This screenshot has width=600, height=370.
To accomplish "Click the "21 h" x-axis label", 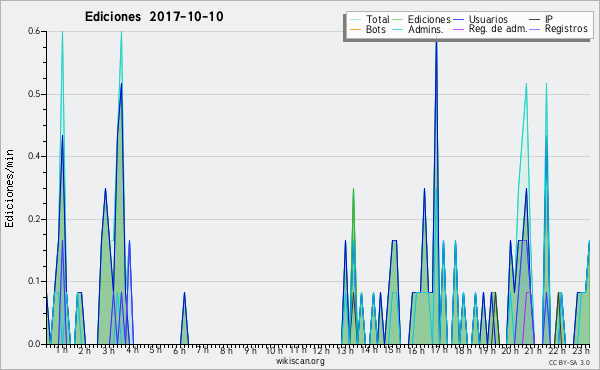I will pyautogui.click(x=533, y=350).
